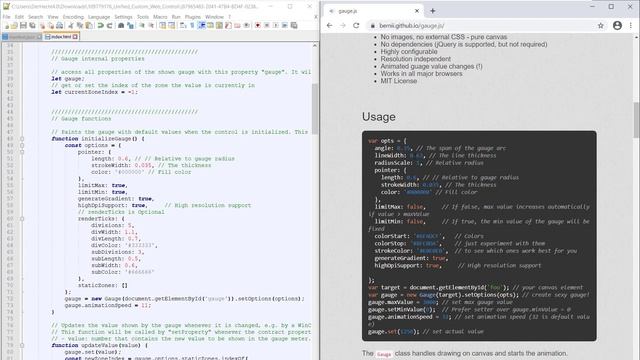Open the Language menu

[x=99, y=17]
